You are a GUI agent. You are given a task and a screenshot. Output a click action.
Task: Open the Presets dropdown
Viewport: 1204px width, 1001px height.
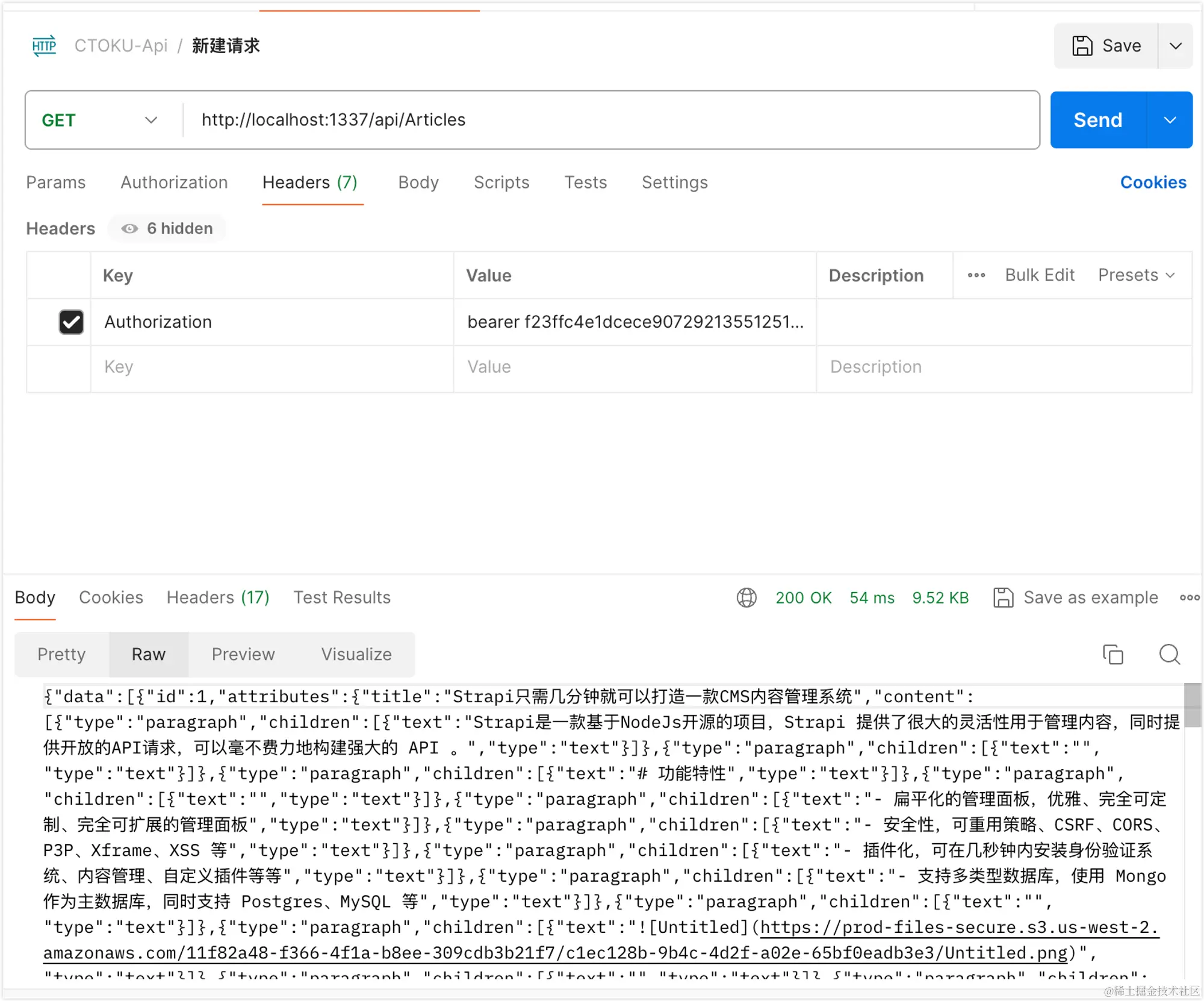pos(1137,275)
